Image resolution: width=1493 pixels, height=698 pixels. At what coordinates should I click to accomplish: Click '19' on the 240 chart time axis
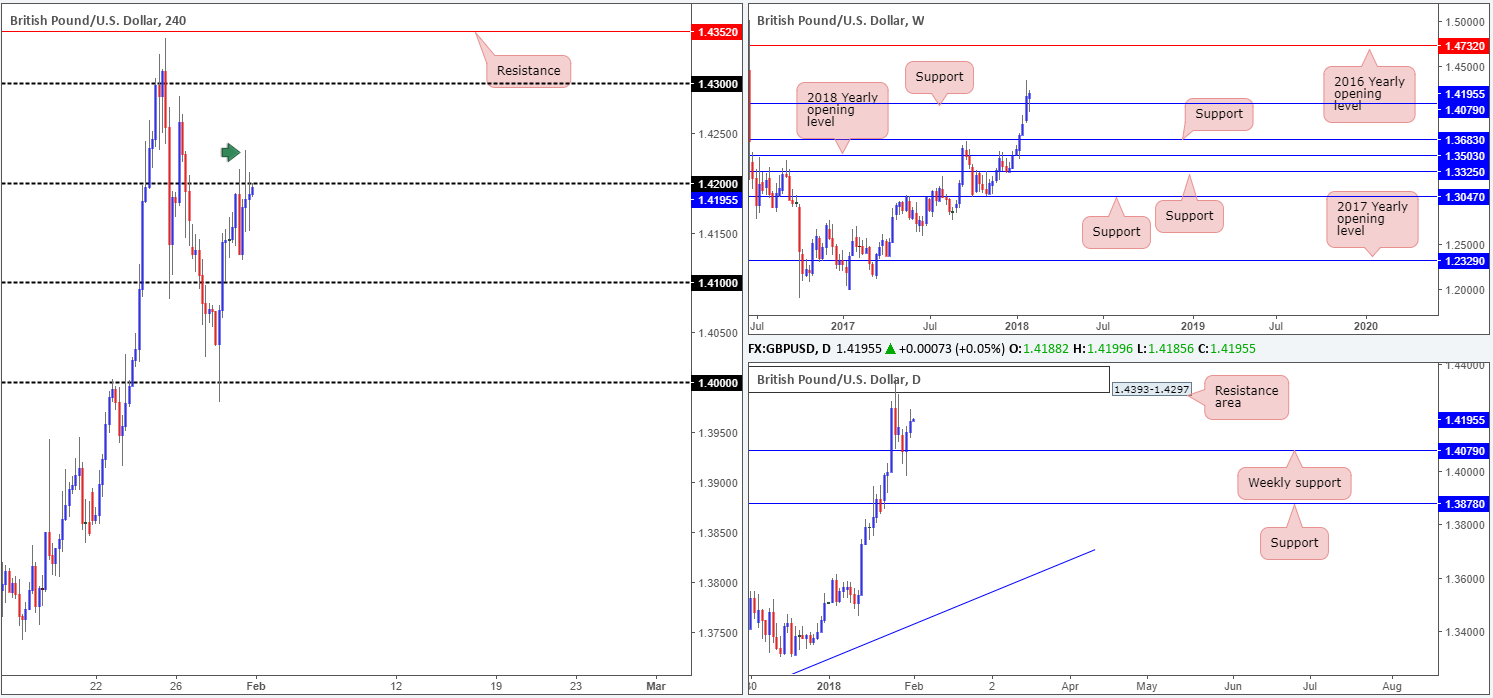497,685
